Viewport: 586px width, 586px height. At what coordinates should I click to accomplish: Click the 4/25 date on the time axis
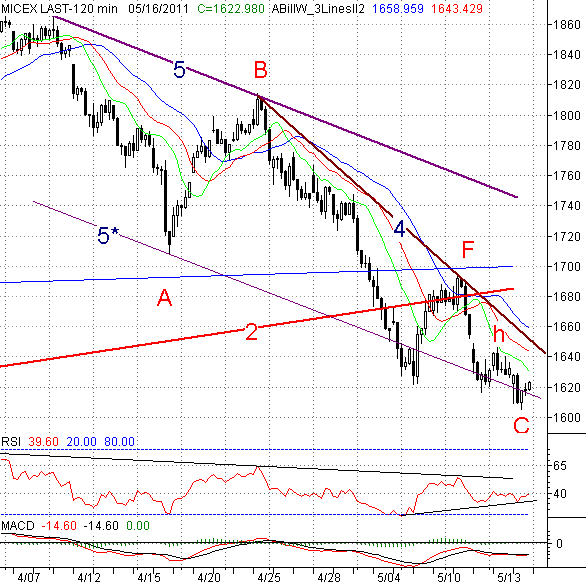(x=269, y=577)
